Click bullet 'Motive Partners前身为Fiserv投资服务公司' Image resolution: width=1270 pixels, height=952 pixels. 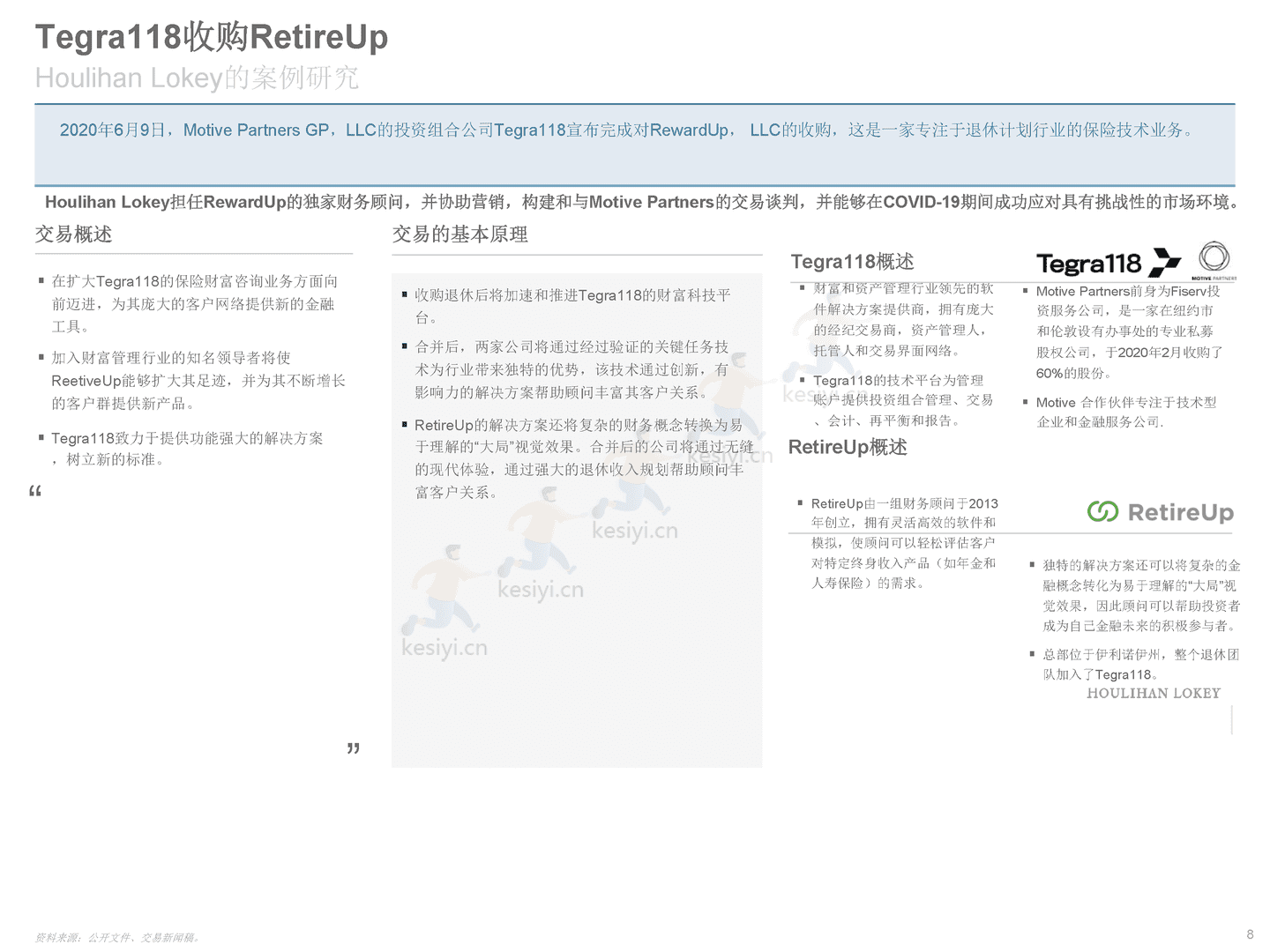click(1123, 331)
